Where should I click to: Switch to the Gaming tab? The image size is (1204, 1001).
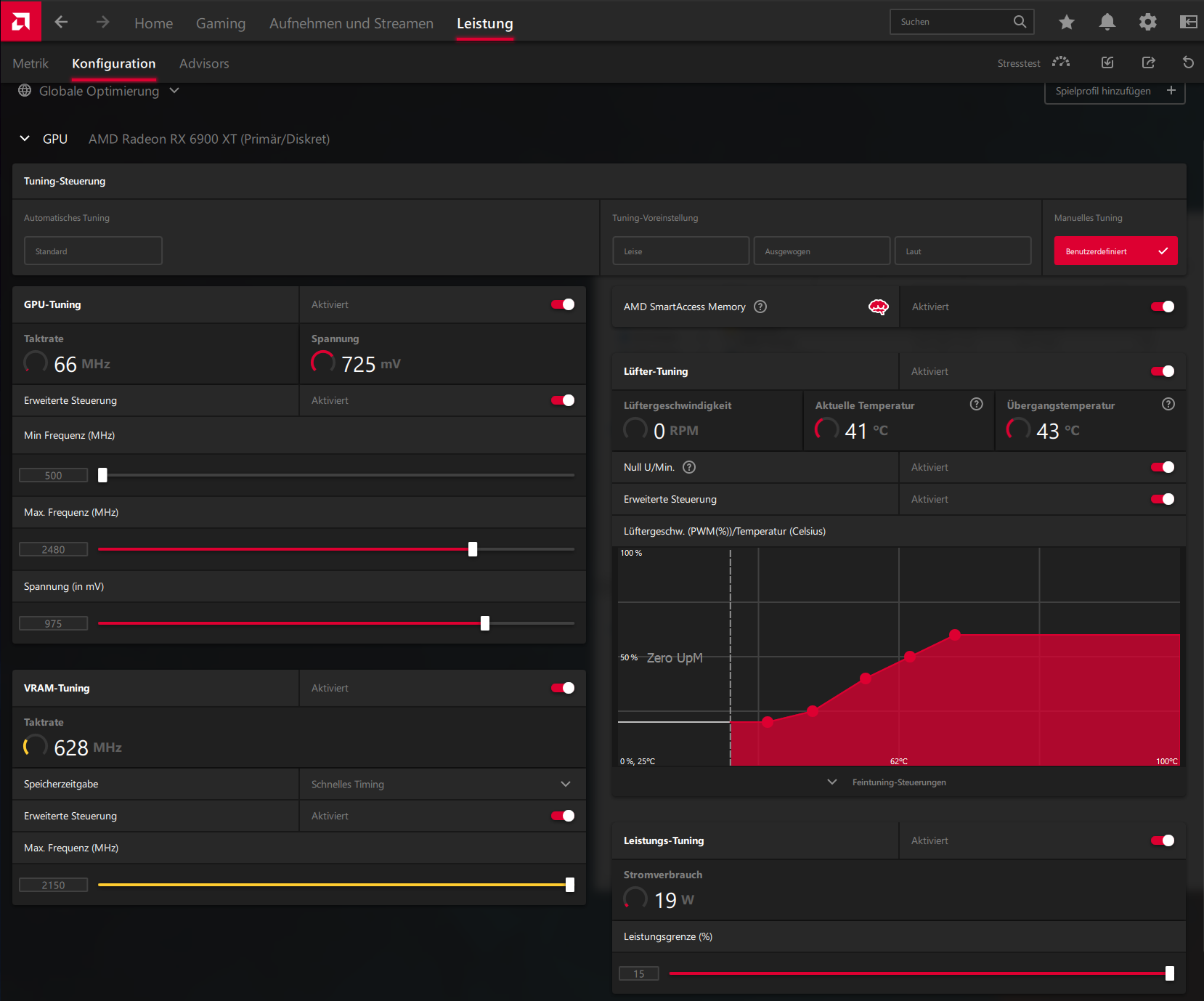click(221, 23)
